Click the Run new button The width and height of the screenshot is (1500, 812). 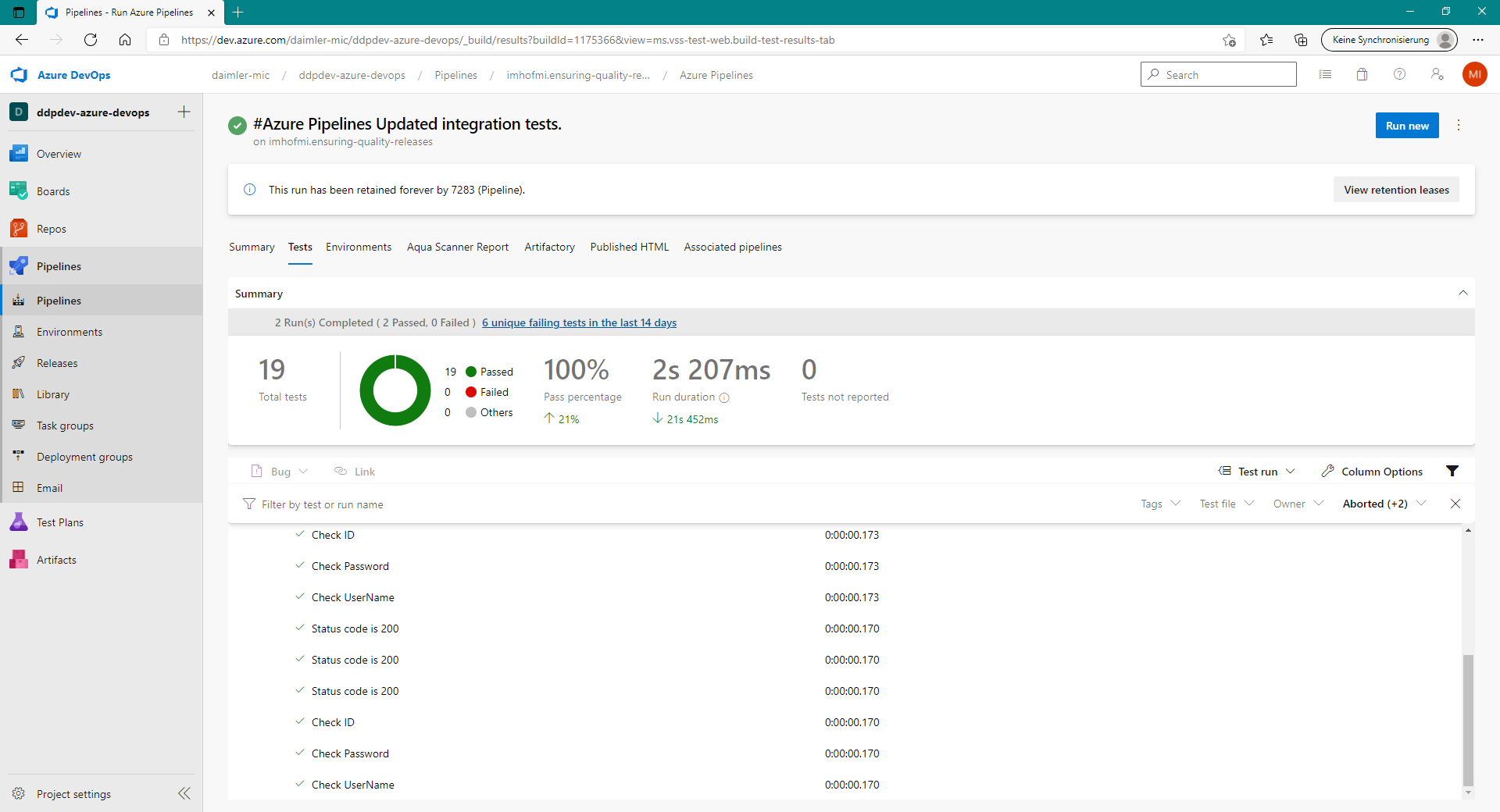pos(1407,126)
